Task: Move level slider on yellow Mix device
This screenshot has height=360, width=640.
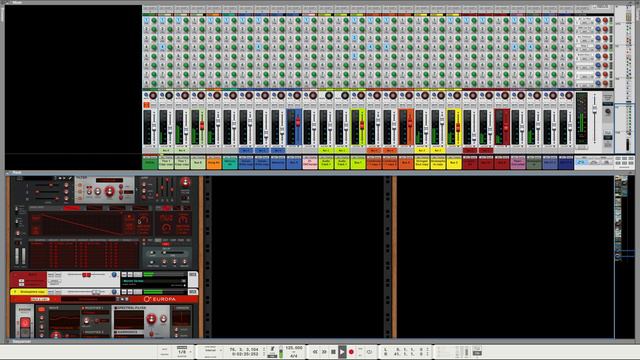Action: (96, 292)
